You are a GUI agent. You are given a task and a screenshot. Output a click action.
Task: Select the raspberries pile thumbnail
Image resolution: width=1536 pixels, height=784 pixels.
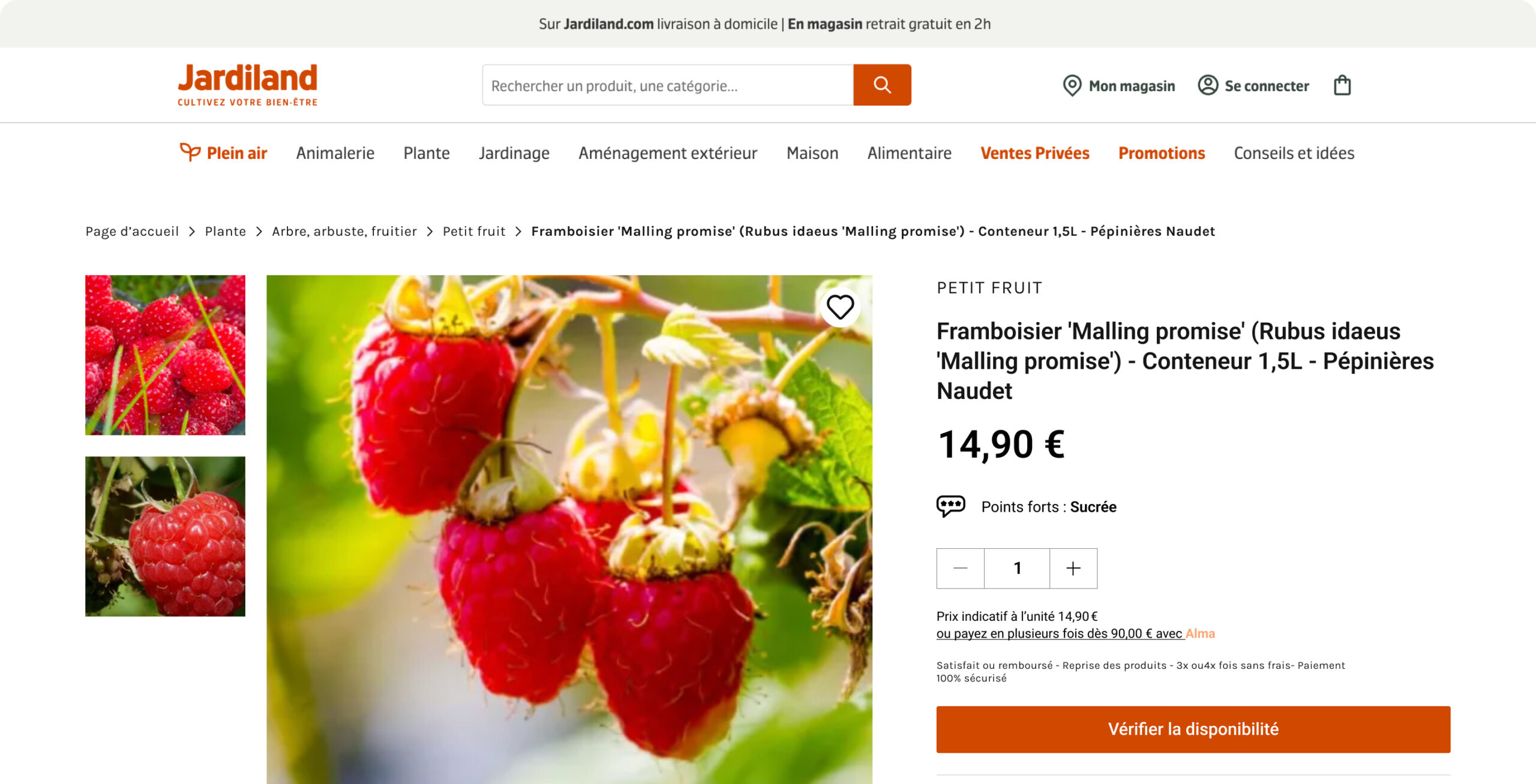pyautogui.click(x=165, y=355)
